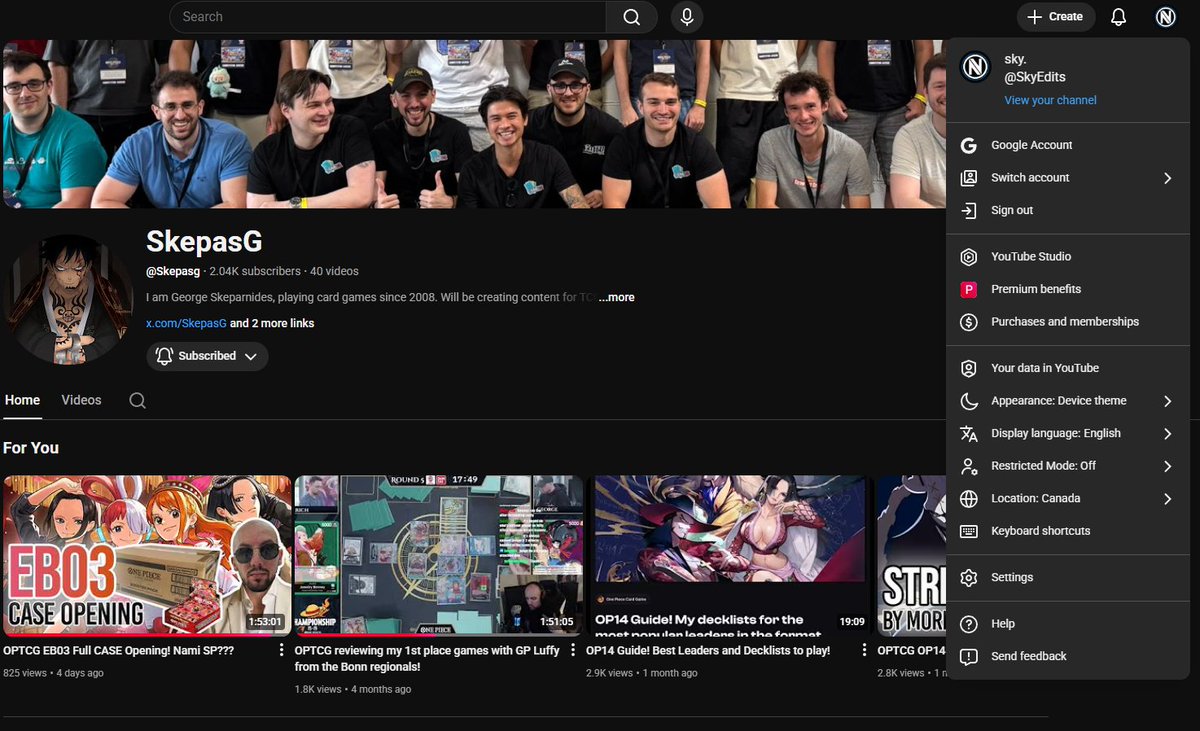The image size is (1200, 731).
Task: Click the red Premium benefits P icon
Action: point(968,289)
